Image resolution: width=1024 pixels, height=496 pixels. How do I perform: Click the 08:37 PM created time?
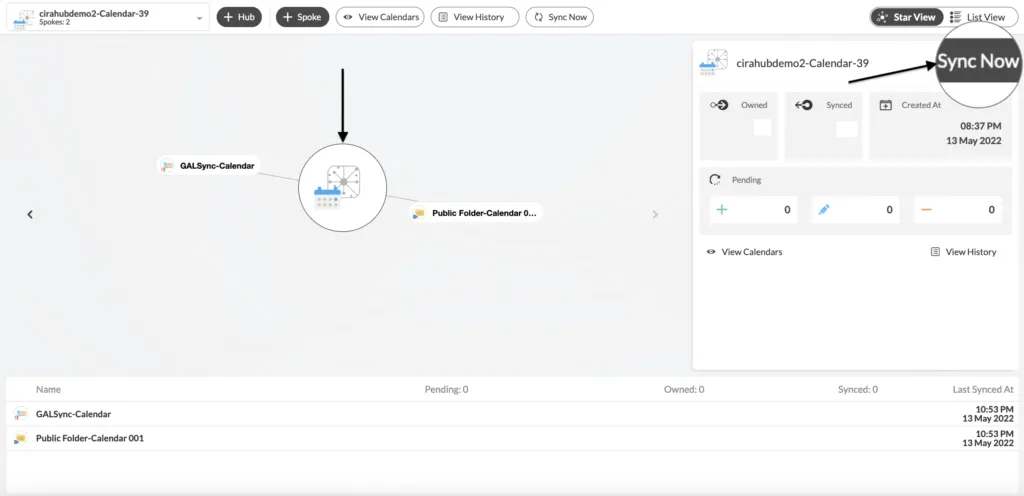[x=980, y=125]
